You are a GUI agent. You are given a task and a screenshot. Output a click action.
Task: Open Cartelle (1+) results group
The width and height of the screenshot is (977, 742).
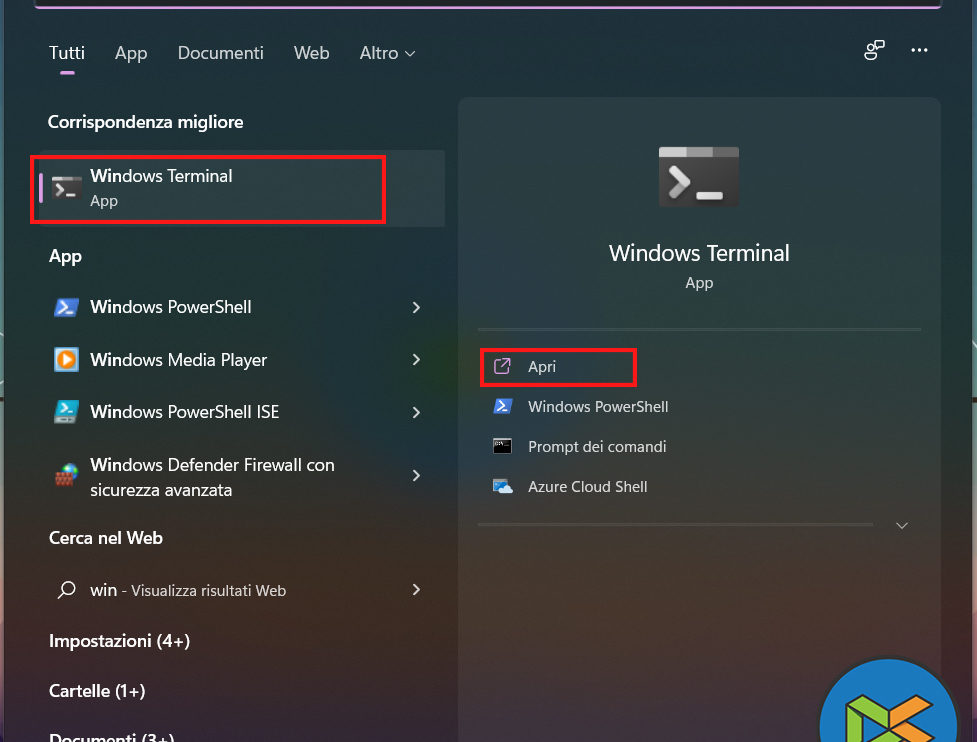click(x=97, y=691)
